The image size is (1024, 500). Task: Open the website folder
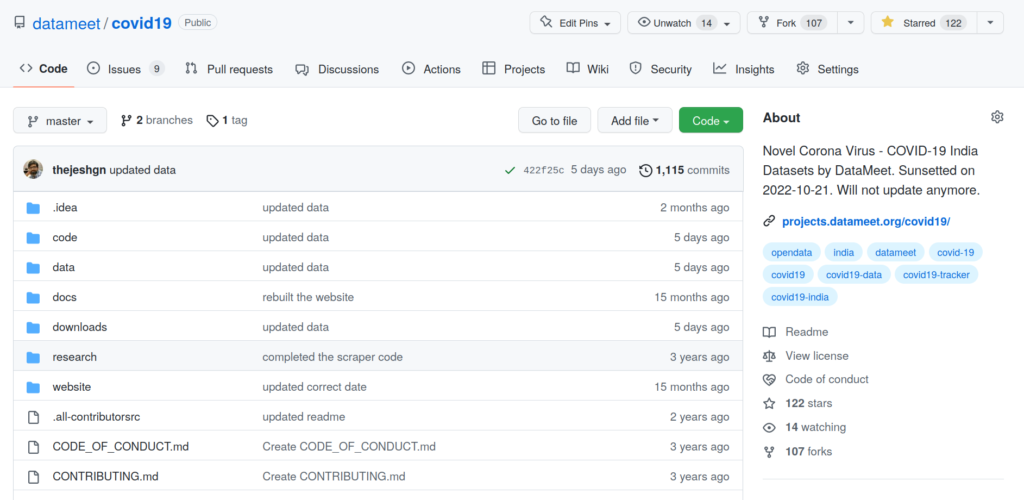coord(72,387)
